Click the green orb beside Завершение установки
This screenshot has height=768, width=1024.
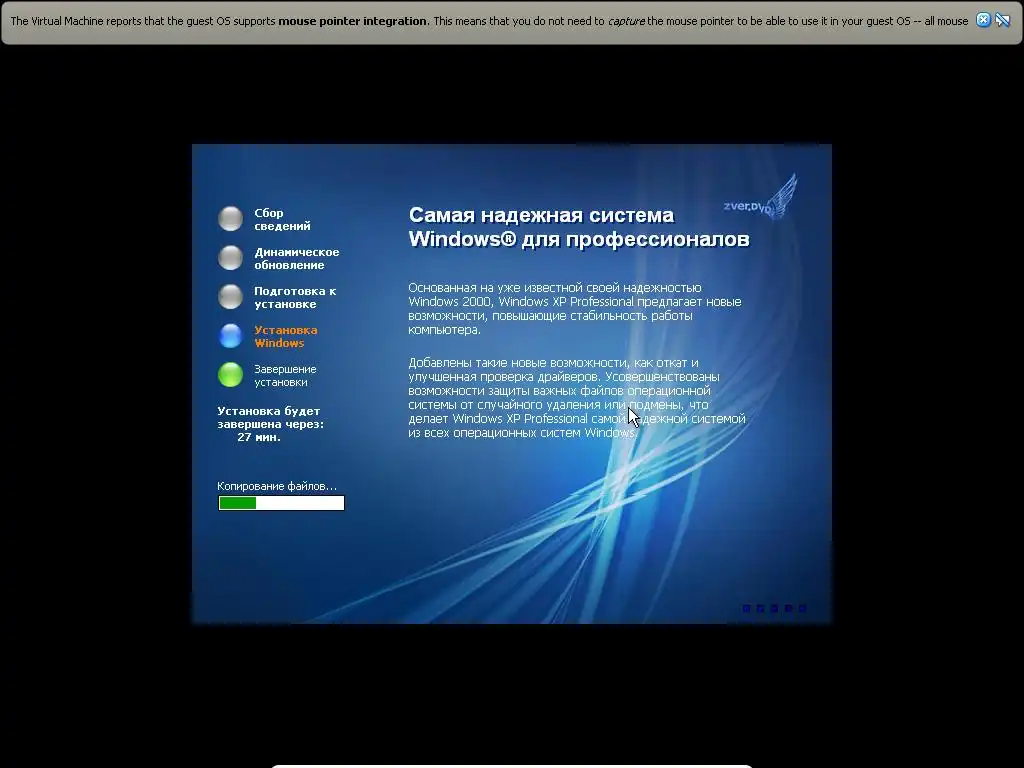(x=230, y=375)
